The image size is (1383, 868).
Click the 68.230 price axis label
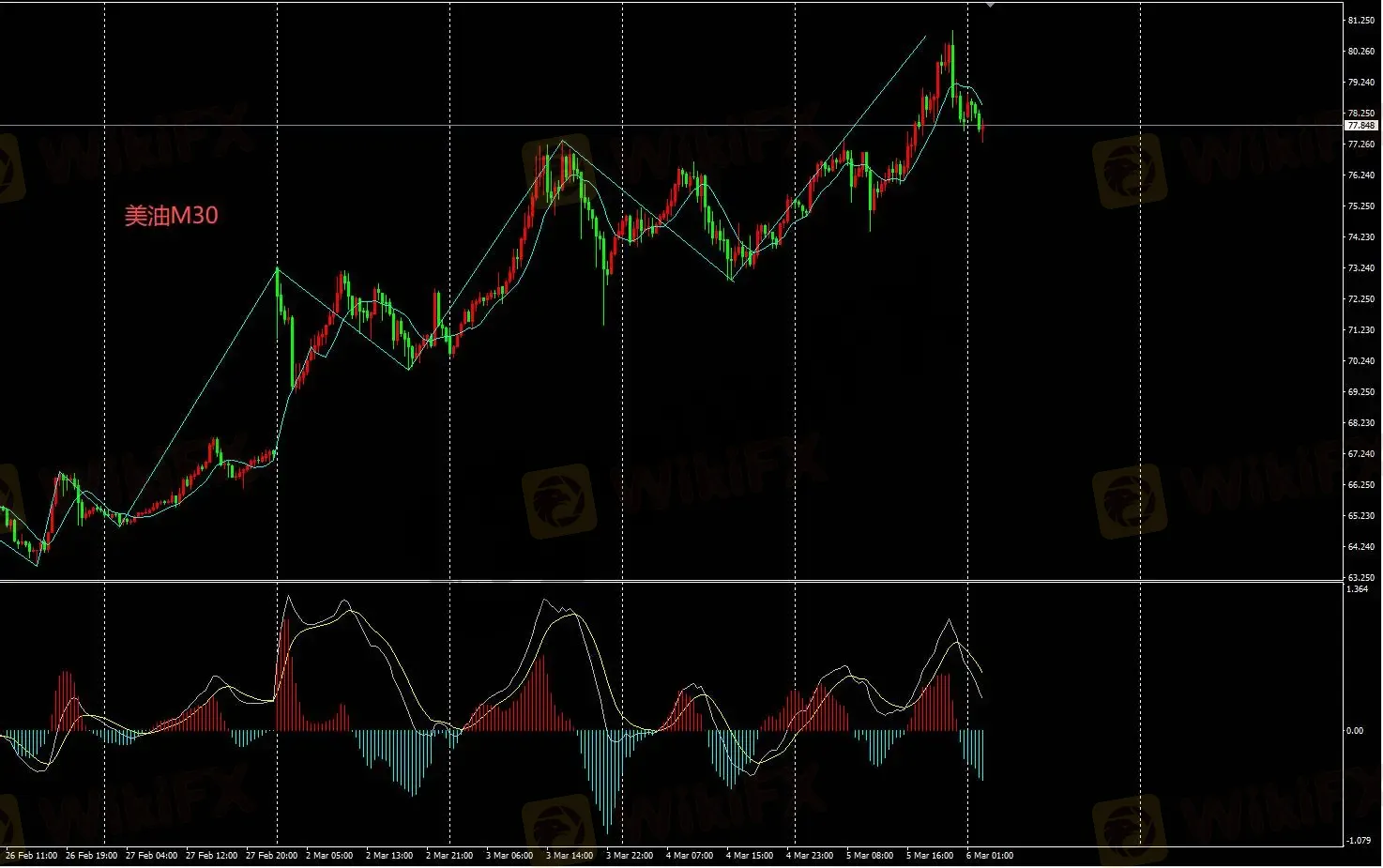click(1361, 423)
